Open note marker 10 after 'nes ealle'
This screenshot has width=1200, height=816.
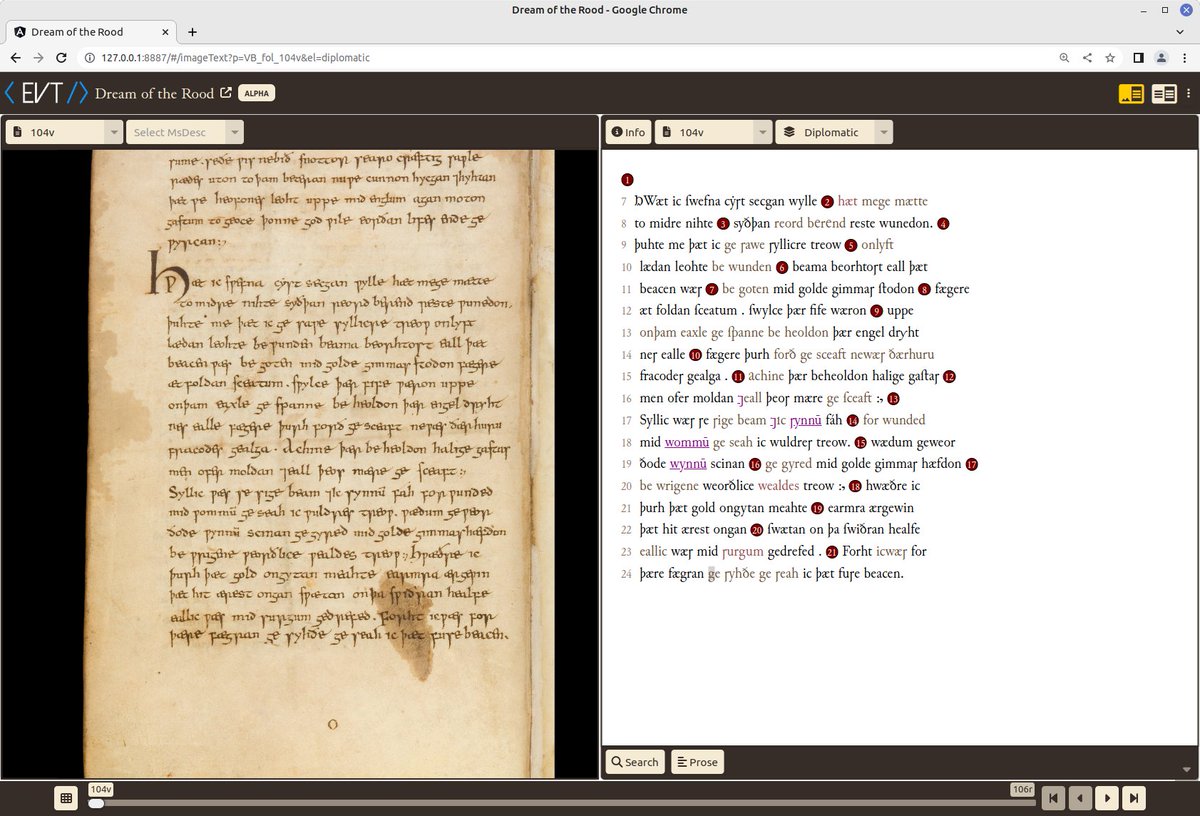click(x=696, y=354)
